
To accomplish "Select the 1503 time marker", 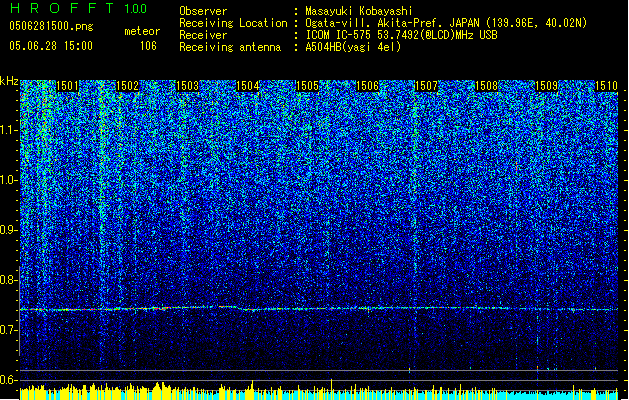I will [x=187, y=86].
